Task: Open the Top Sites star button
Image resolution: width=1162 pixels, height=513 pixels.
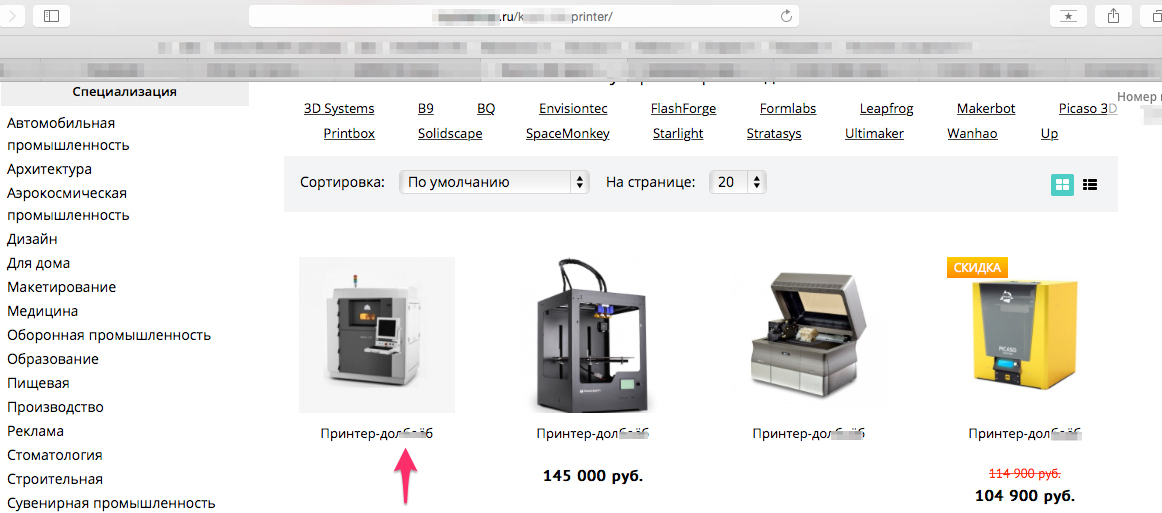Action: click(1069, 16)
